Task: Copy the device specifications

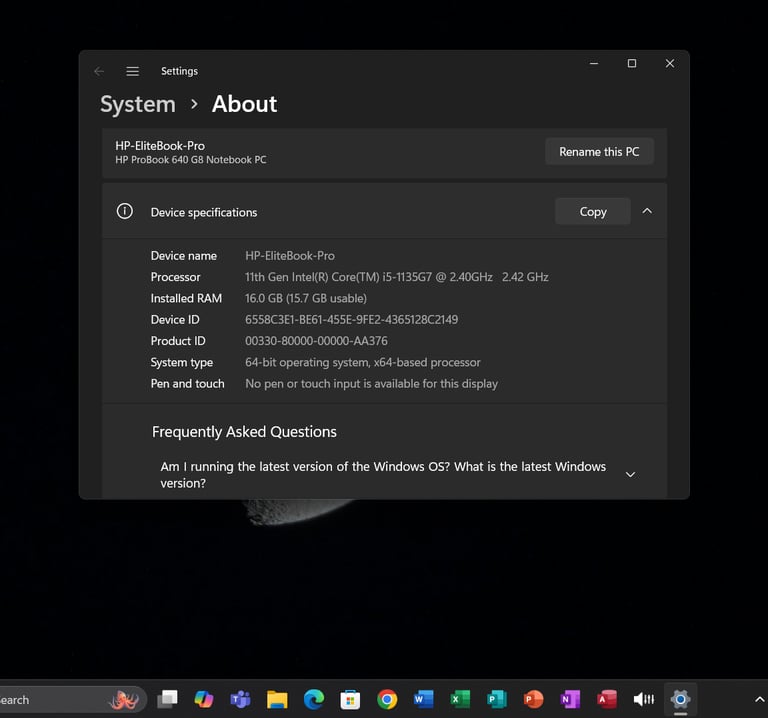Action: coord(592,212)
